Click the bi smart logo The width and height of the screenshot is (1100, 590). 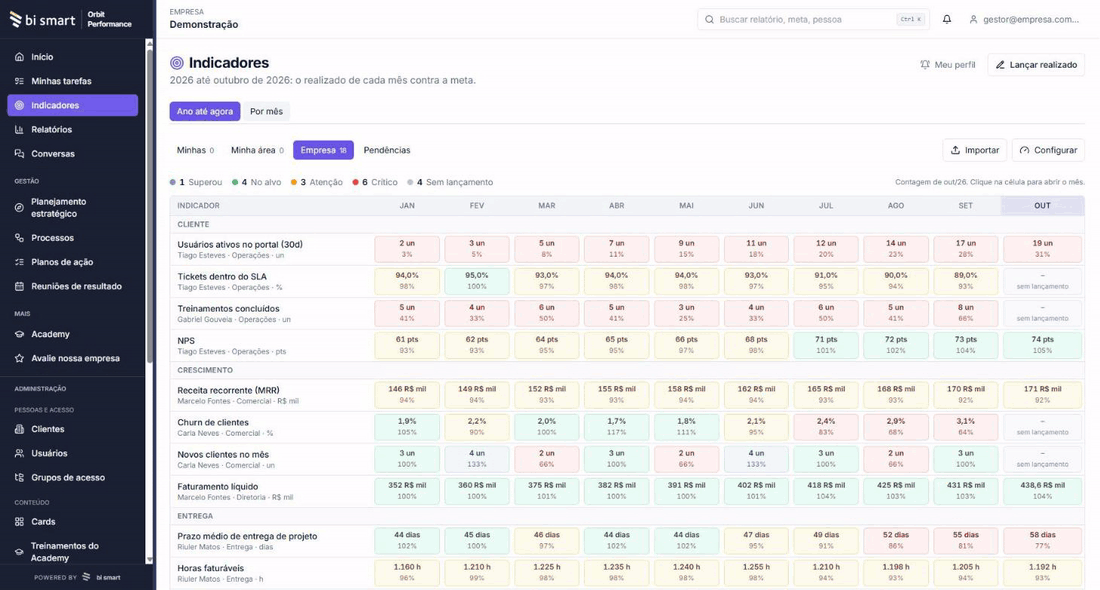click(43, 20)
